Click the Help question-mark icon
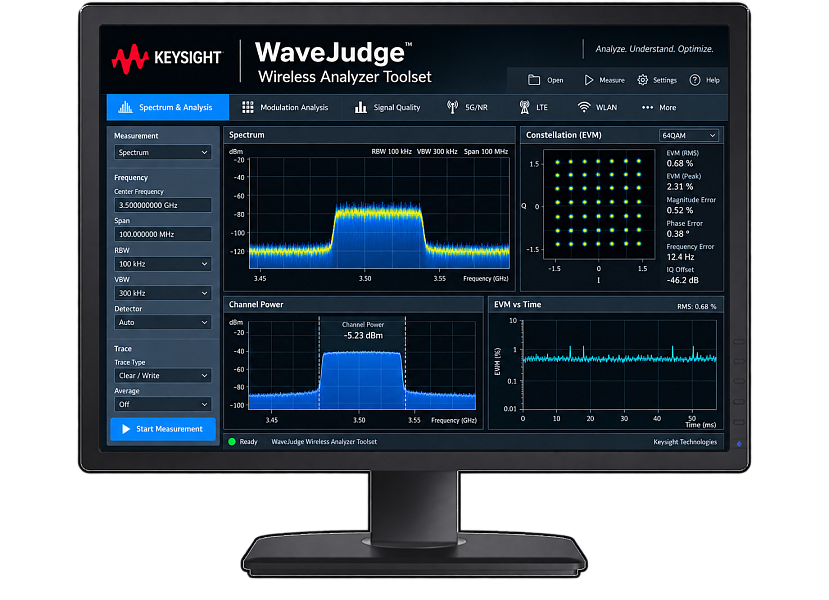This screenshot has width=829, height=600. tap(695, 80)
